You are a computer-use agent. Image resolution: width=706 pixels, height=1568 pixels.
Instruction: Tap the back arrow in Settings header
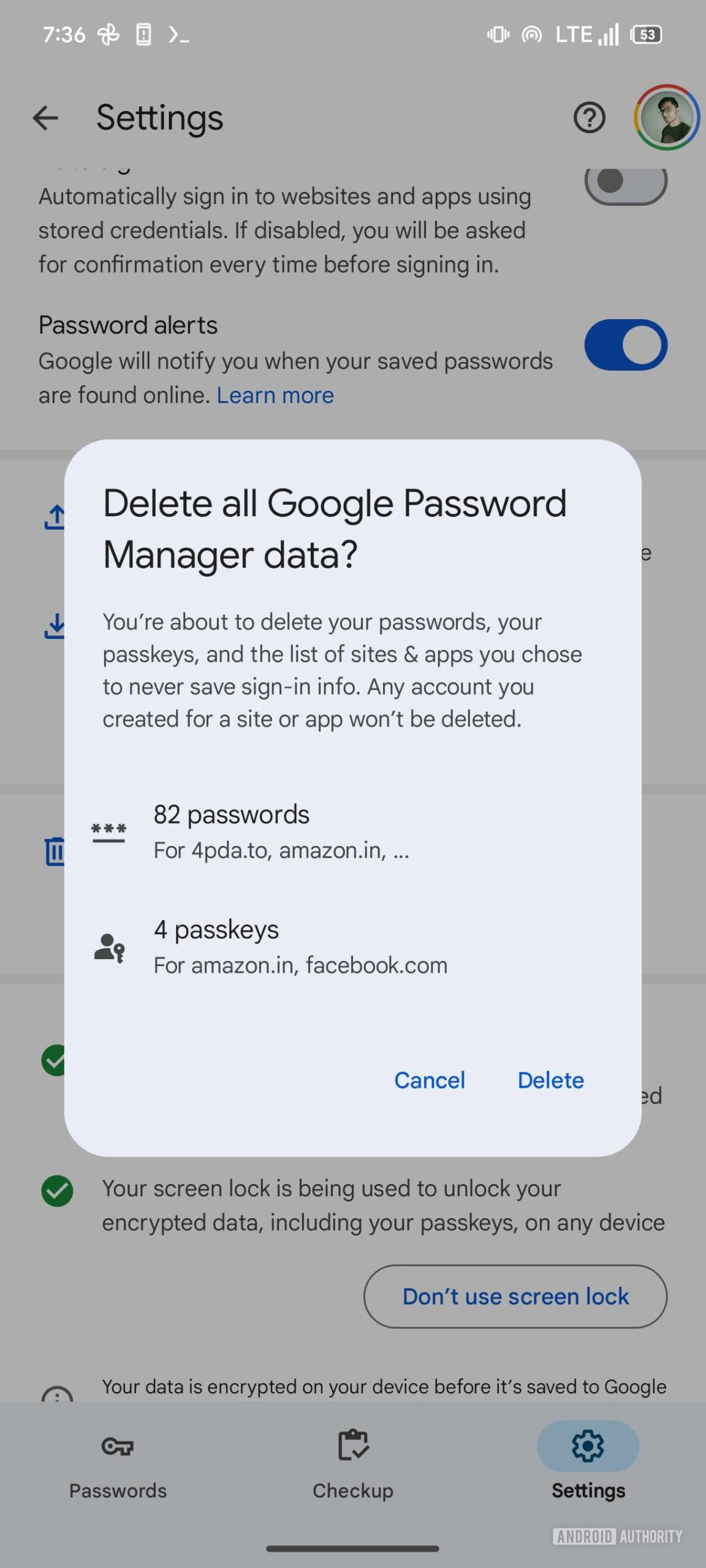(x=46, y=118)
